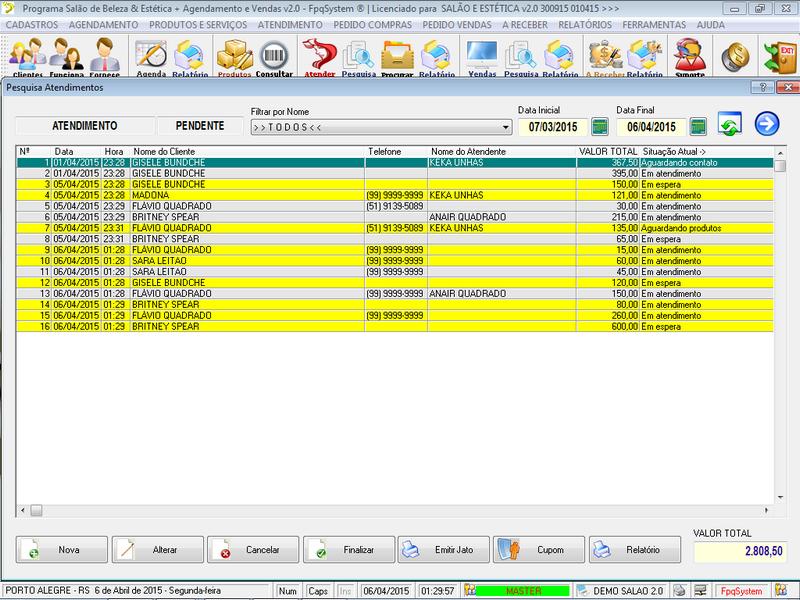Open the Procurar folder icon
800x600 pixels.
click(x=397, y=56)
